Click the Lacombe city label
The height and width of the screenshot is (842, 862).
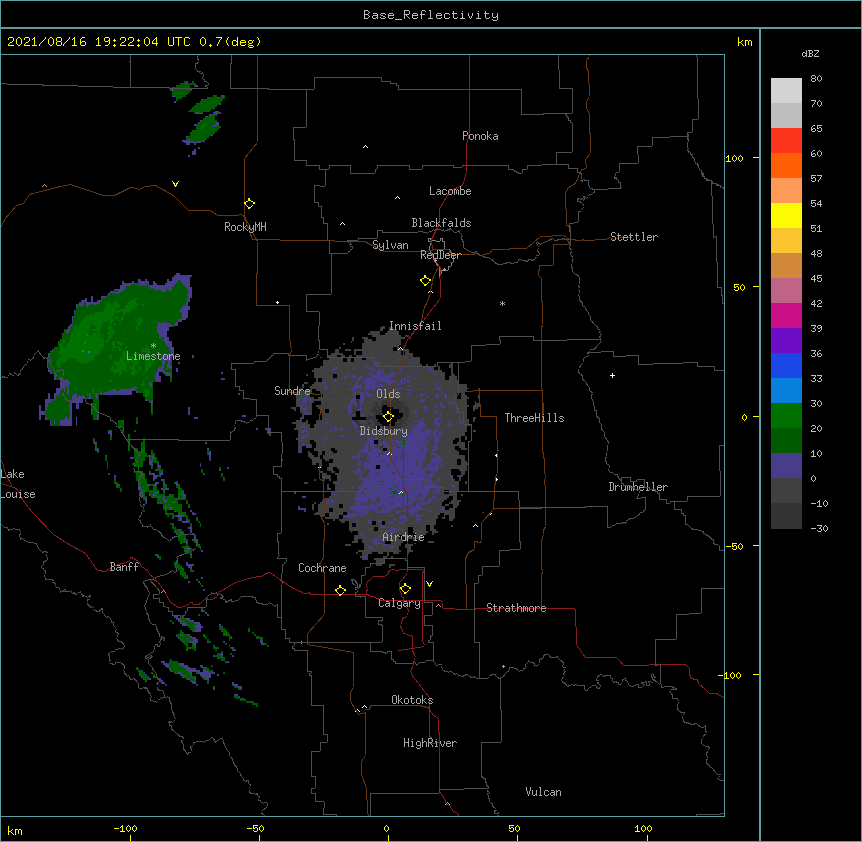coord(450,191)
